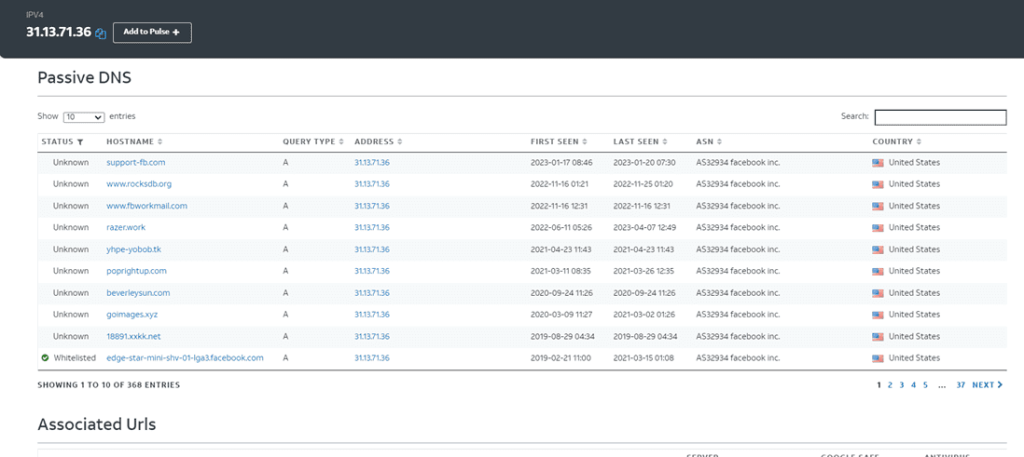This screenshot has width=1024, height=457.
Task: Open the Show entries dropdown
Action: pos(84,118)
